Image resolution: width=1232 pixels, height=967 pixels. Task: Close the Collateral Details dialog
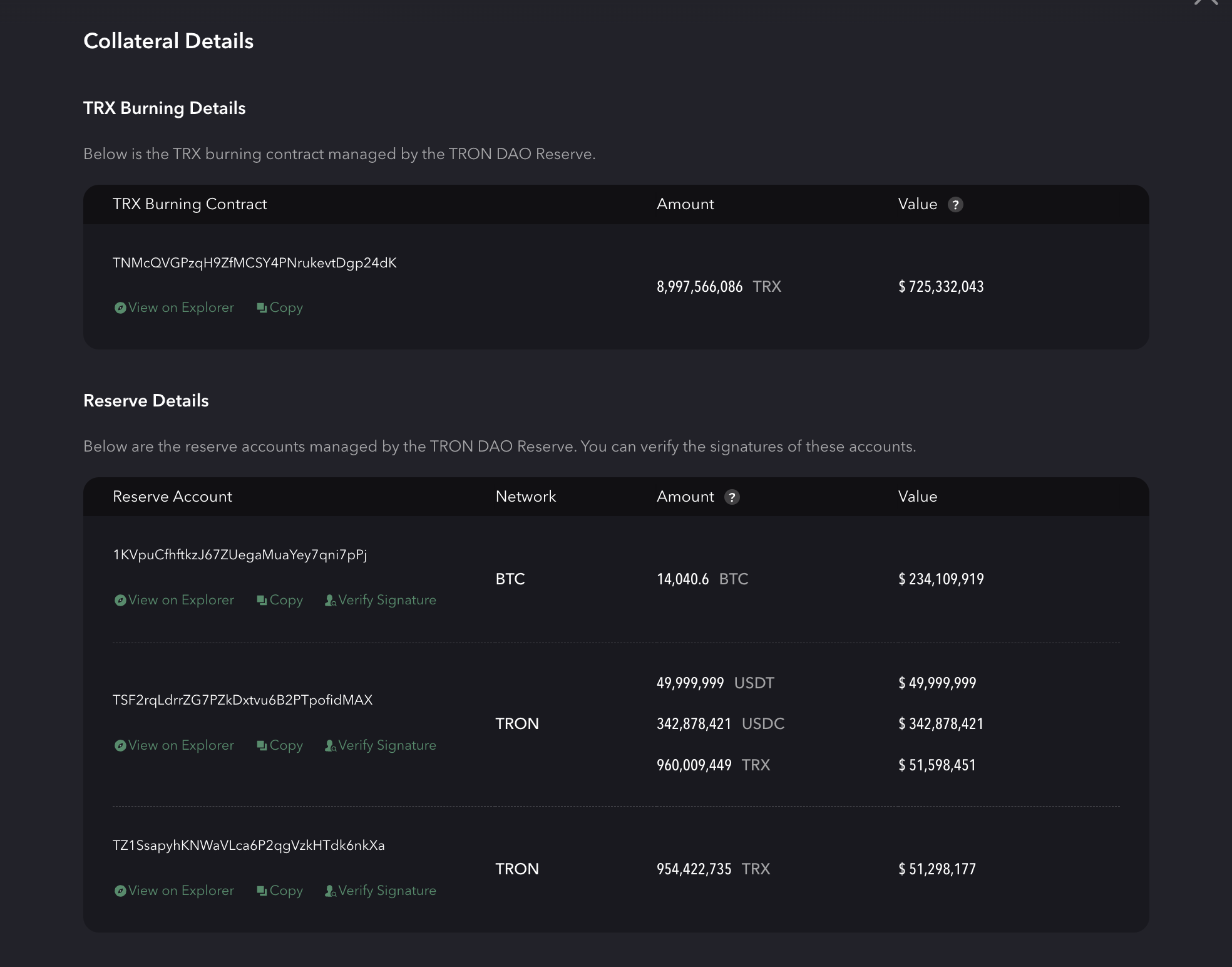coord(1206,3)
